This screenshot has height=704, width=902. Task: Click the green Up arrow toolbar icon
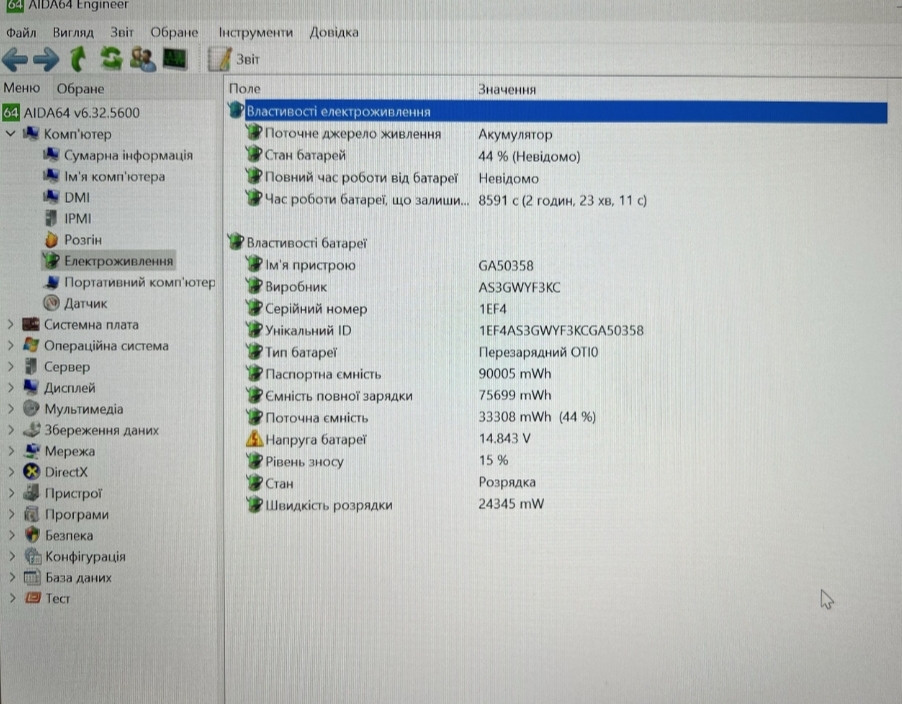coord(79,59)
